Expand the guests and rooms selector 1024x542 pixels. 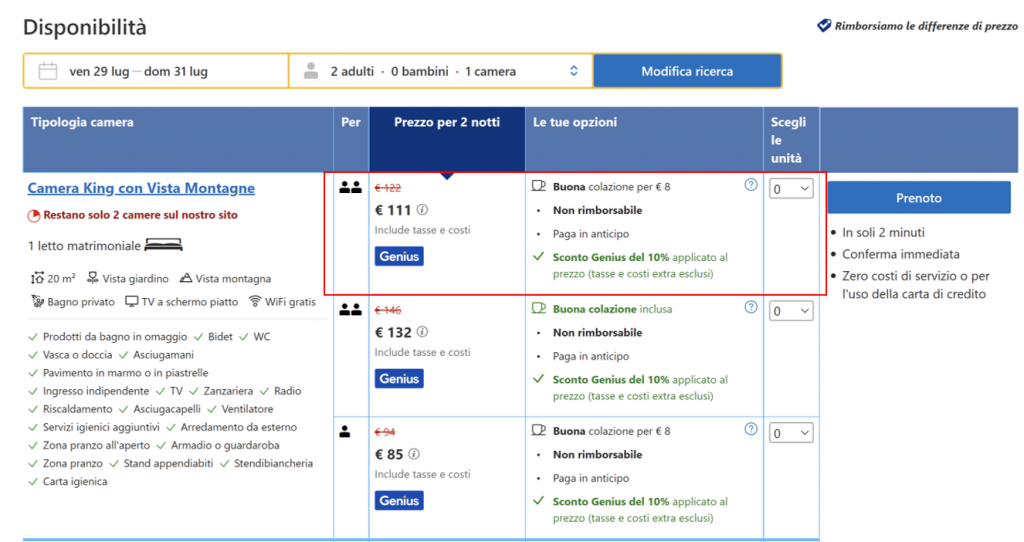440,71
